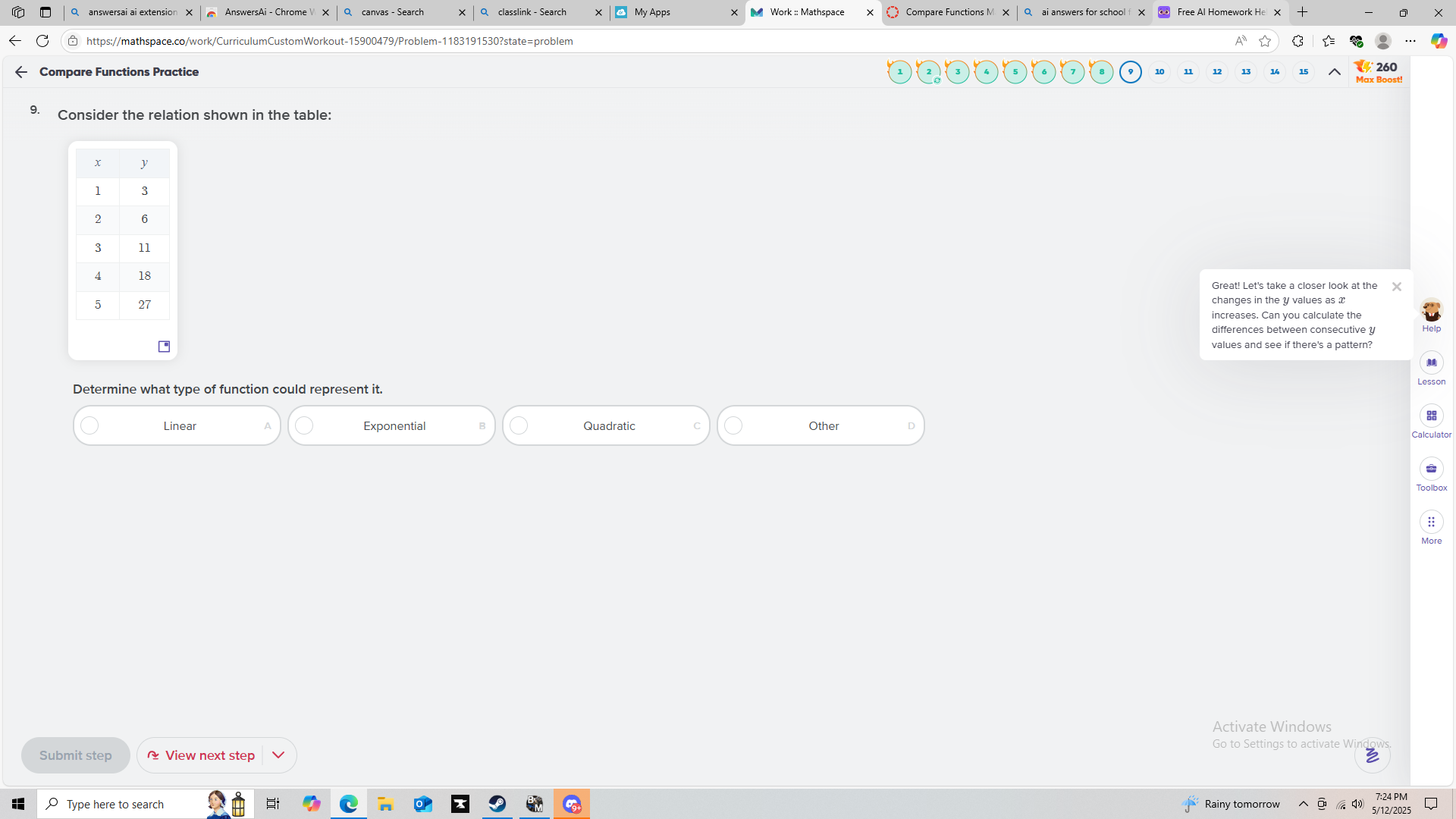Select the Quadratic answer option

(606, 425)
